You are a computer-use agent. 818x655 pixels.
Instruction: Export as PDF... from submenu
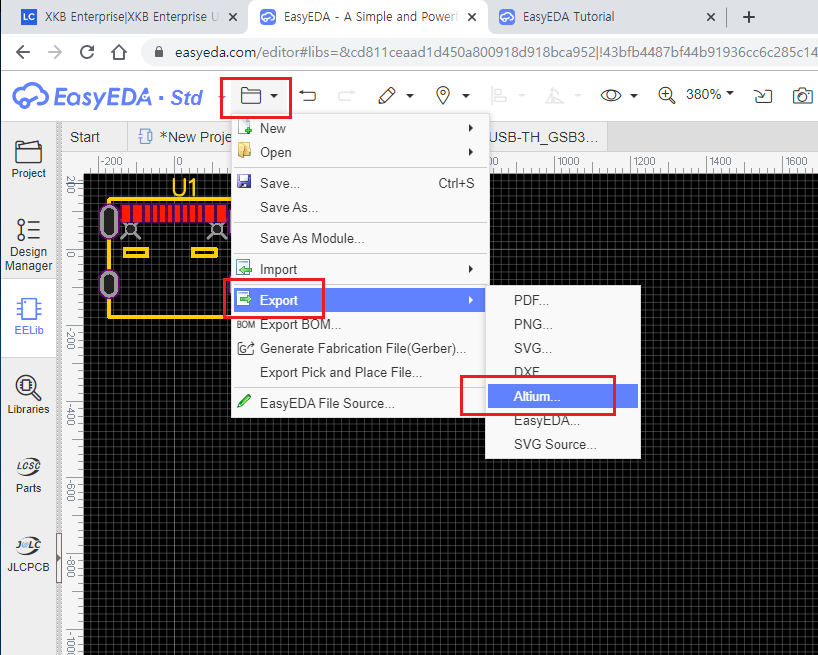tap(562, 300)
